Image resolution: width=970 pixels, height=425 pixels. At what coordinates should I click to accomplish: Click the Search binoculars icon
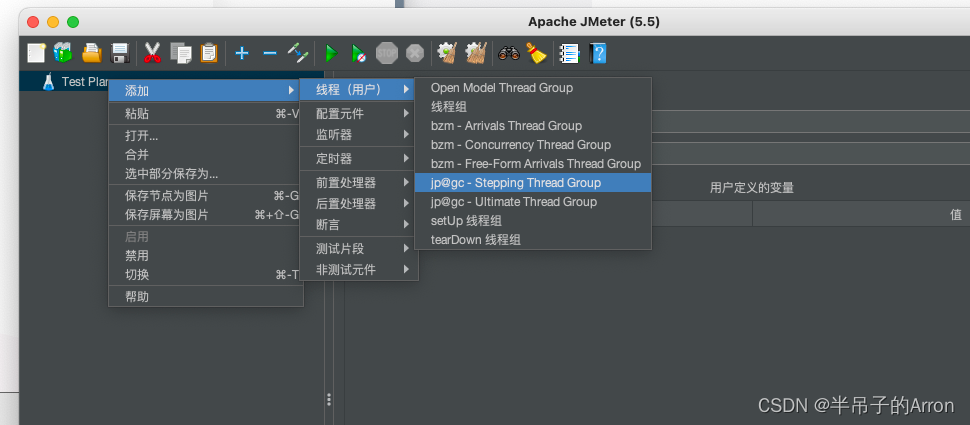tap(509, 53)
